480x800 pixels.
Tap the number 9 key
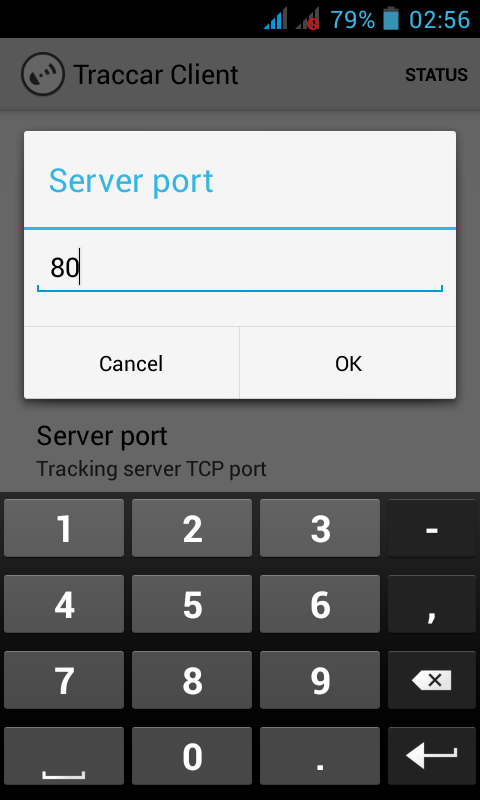[320, 680]
